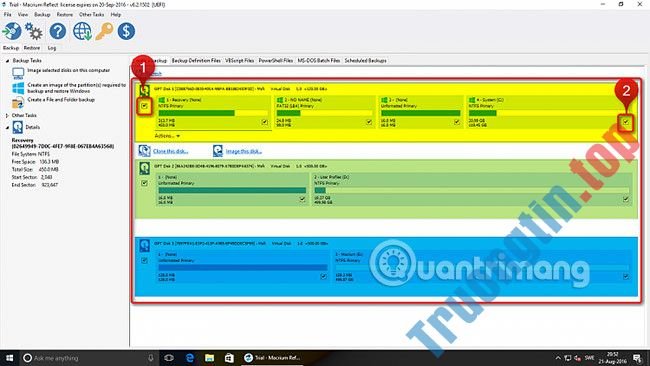
Task: Click the Windows logo backup task icon
Action: pyautogui.click(x=18, y=88)
